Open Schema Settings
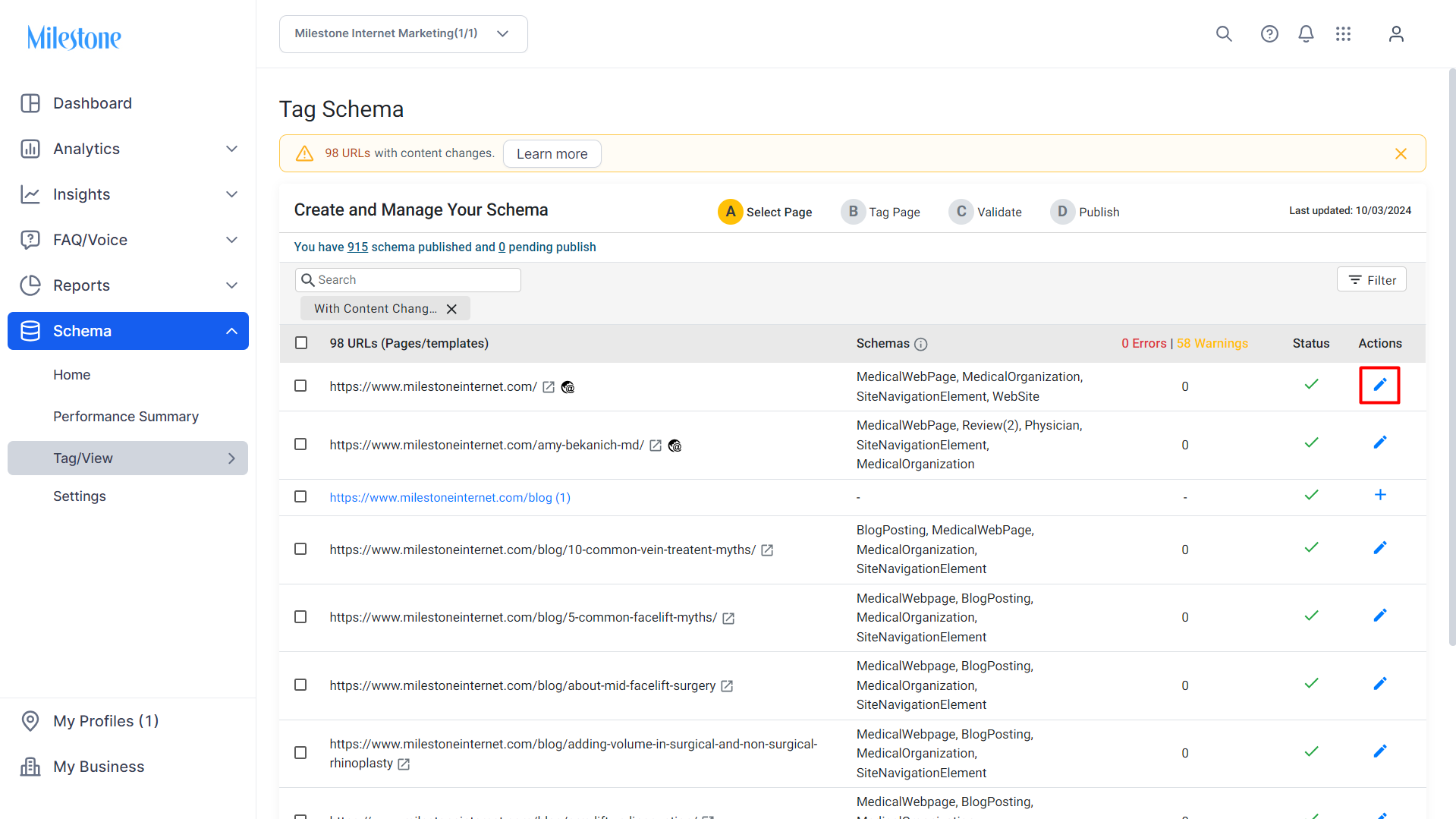This screenshot has width=1456, height=819. click(80, 496)
